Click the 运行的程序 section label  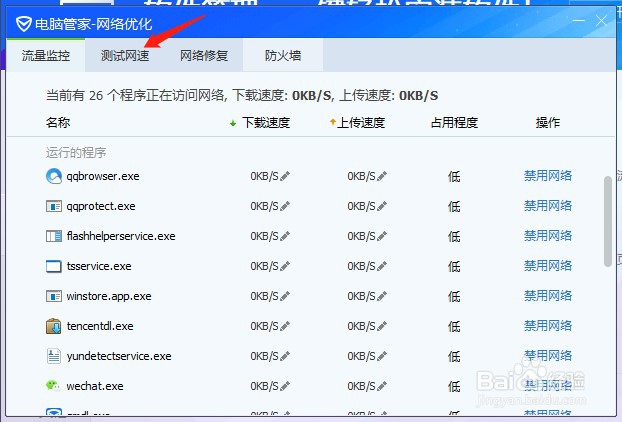pyautogui.click(x=76, y=153)
